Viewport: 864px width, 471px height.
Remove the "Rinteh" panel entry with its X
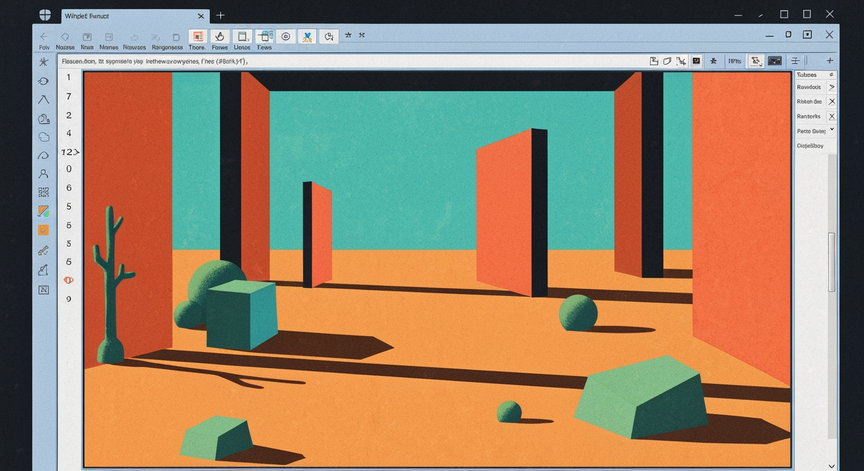pos(832,102)
